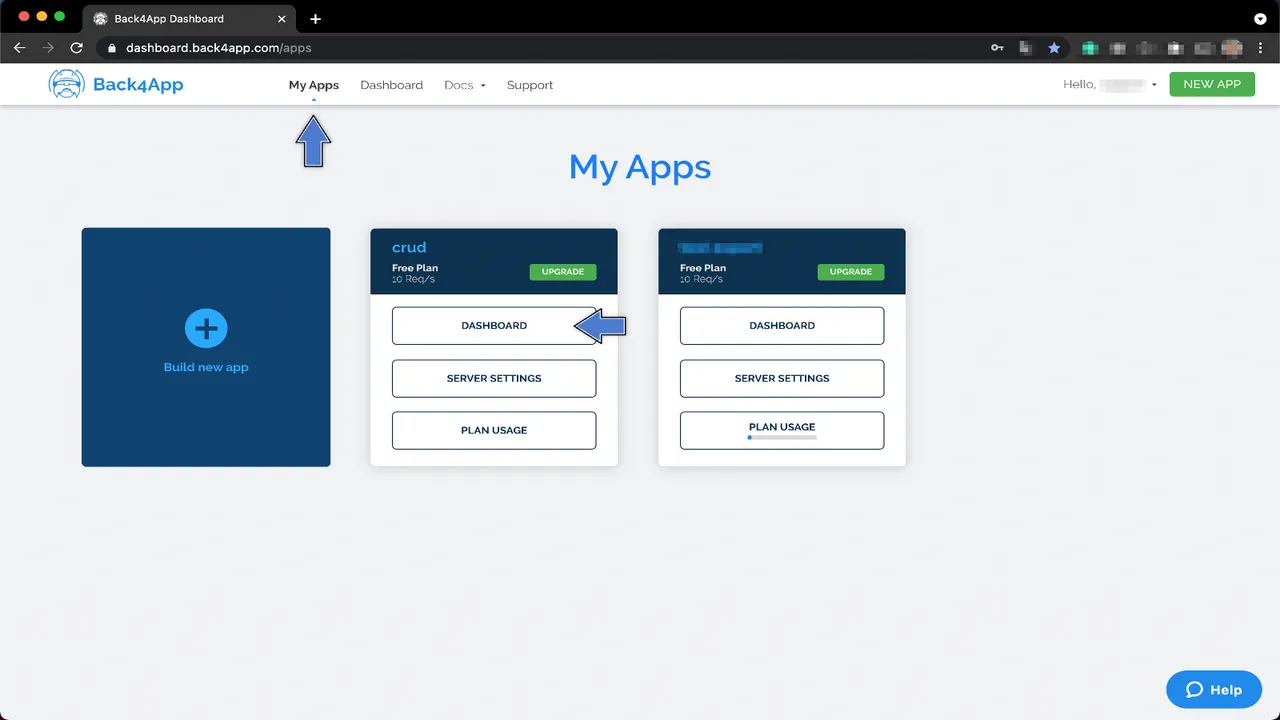Click the green NEW APP button
The image size is (1280, 720).
1212,84
